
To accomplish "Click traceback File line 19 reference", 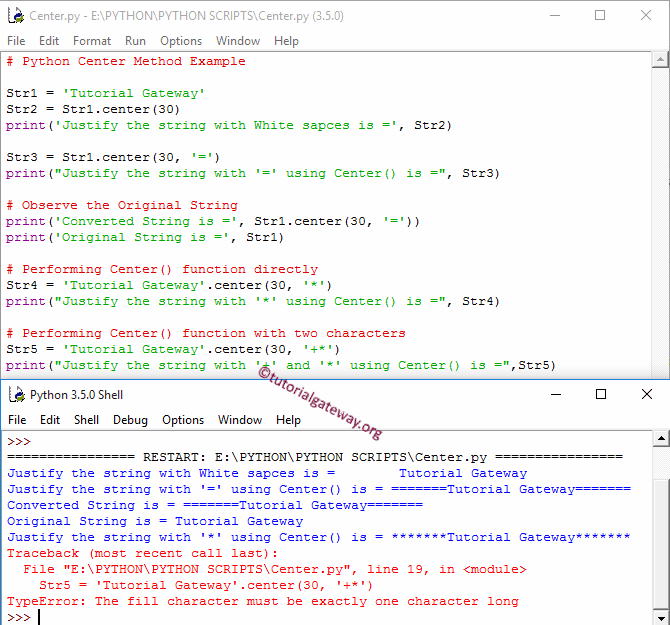I will coord(275,569).
